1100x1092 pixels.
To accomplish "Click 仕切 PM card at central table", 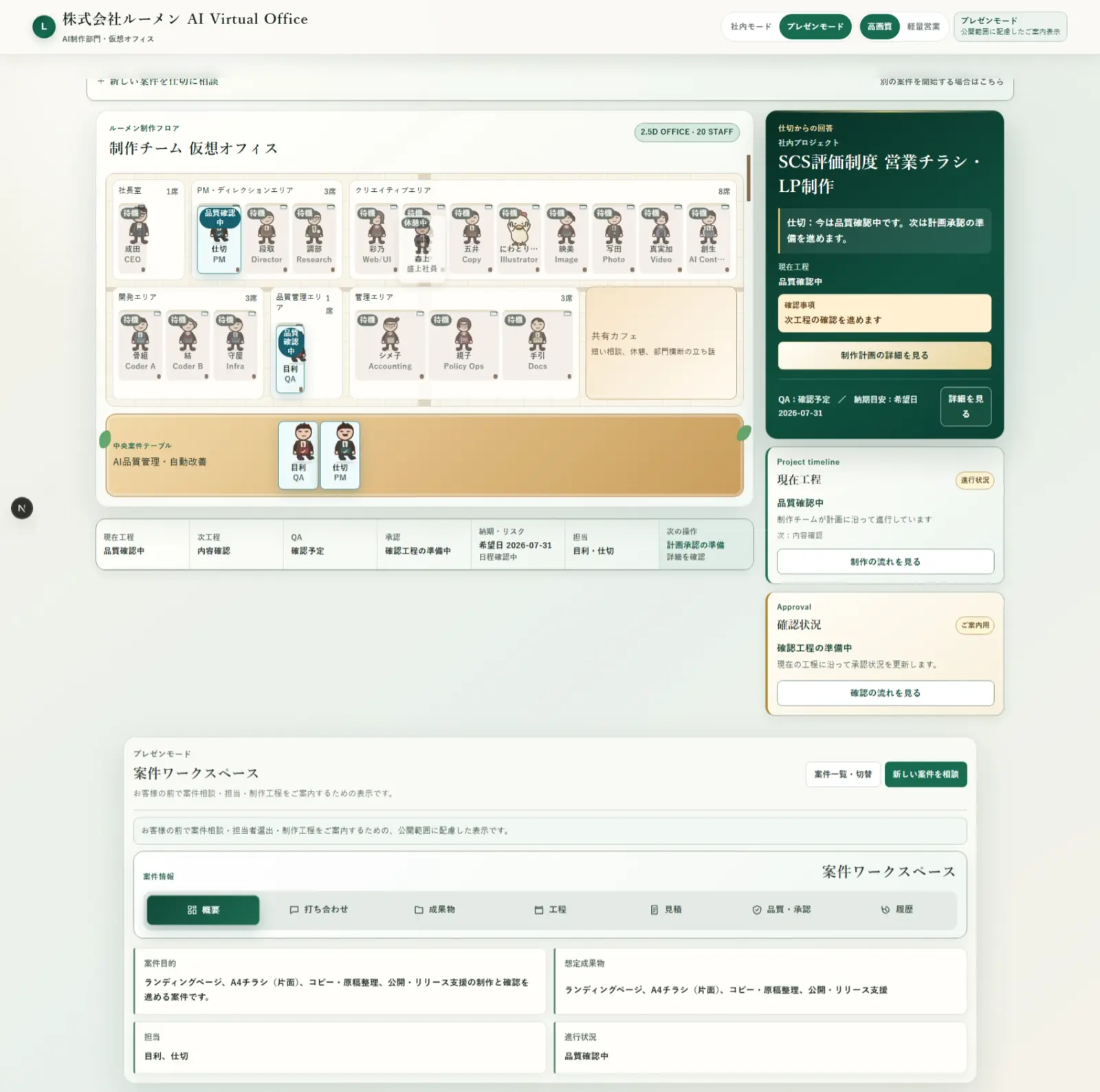I will coord(340,455).
